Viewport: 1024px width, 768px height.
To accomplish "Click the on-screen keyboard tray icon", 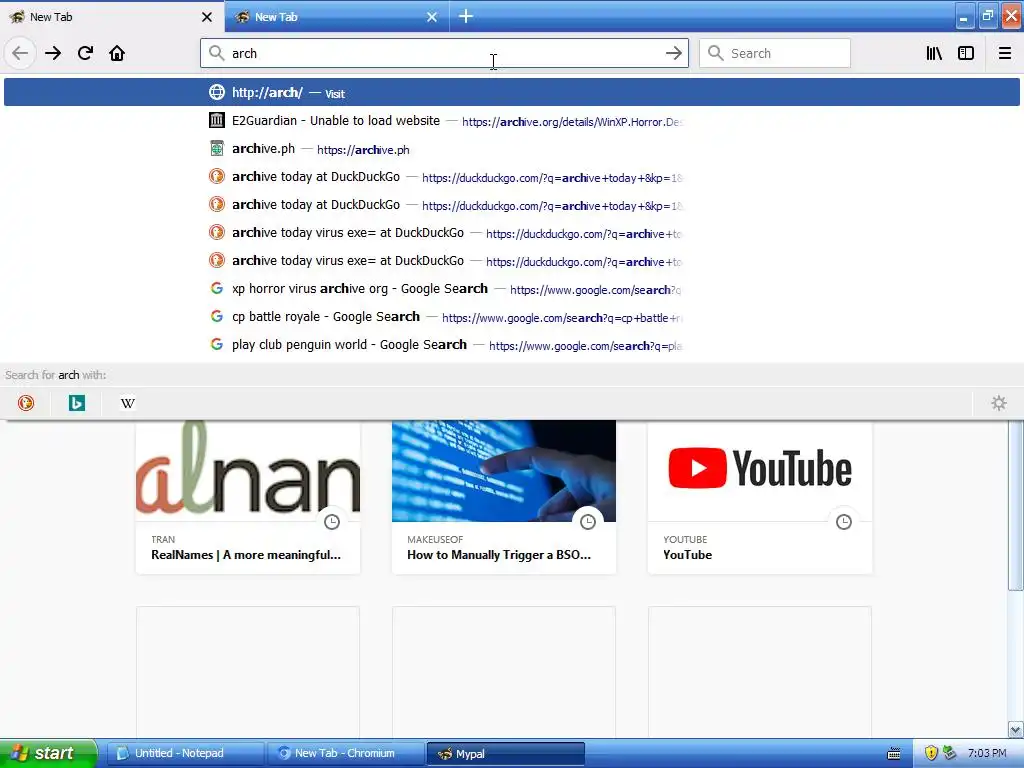I will pyautogui.click(x=894, y=753).
